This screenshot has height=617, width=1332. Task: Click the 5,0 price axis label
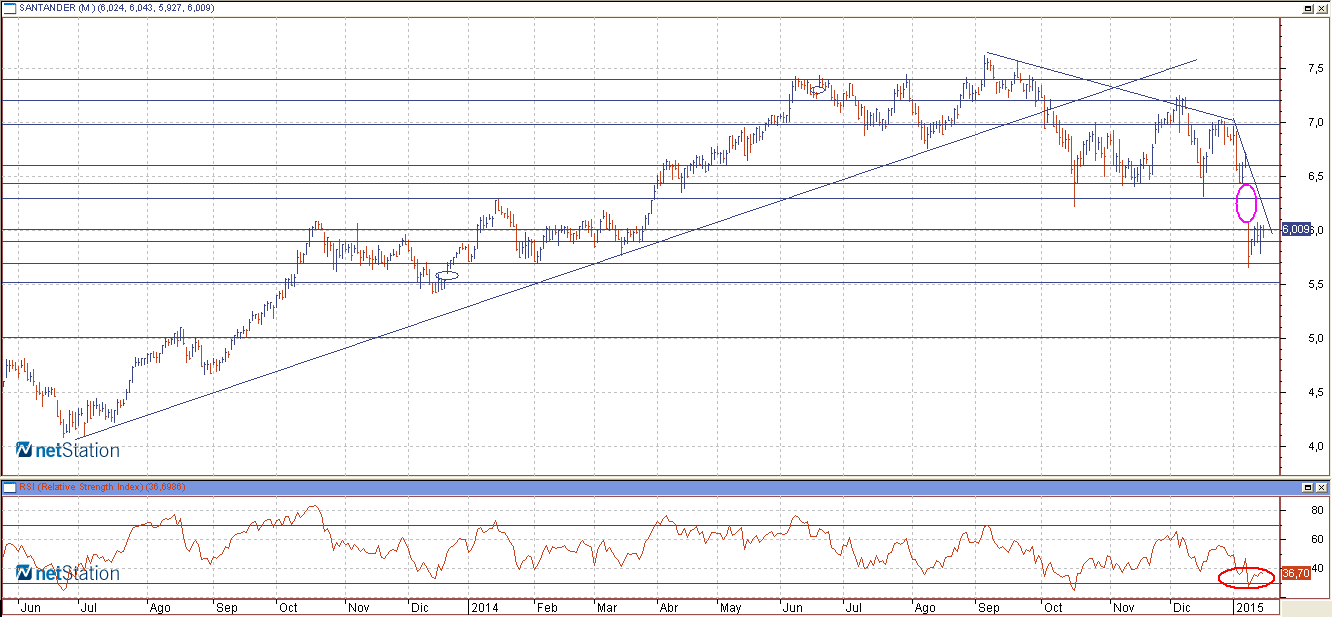(x=1315, y=338)
